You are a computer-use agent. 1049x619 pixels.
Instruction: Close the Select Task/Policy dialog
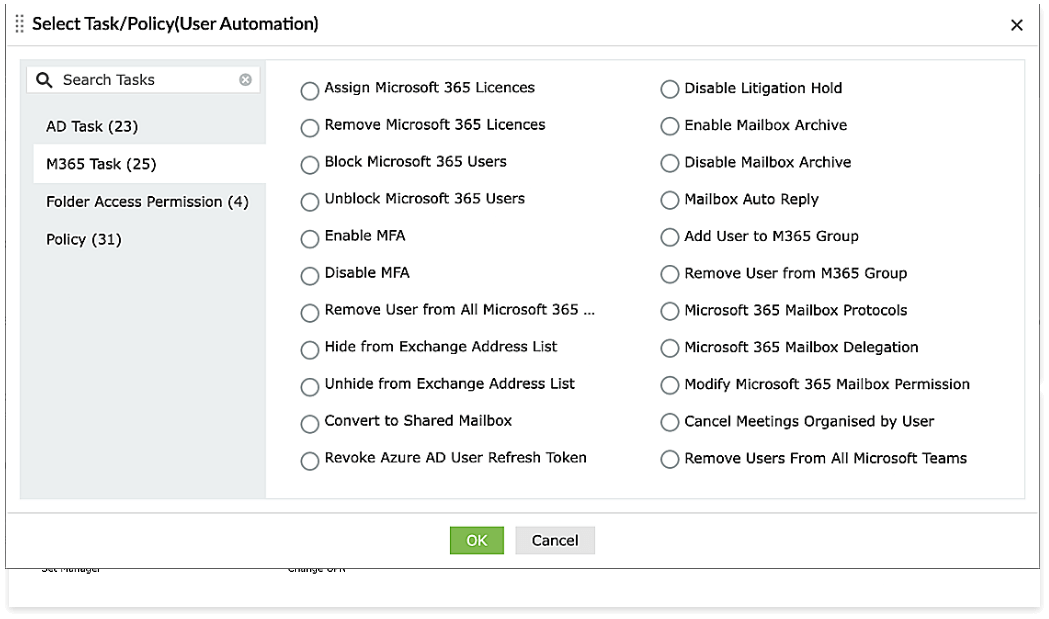(1016, 25)
